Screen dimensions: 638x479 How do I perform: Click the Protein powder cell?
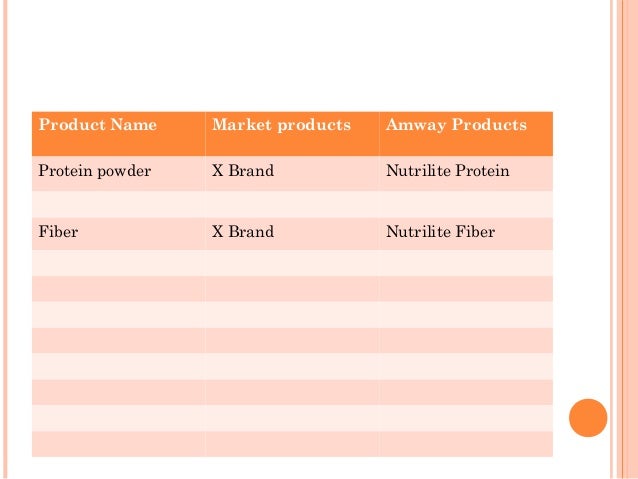tap(118, 173)
